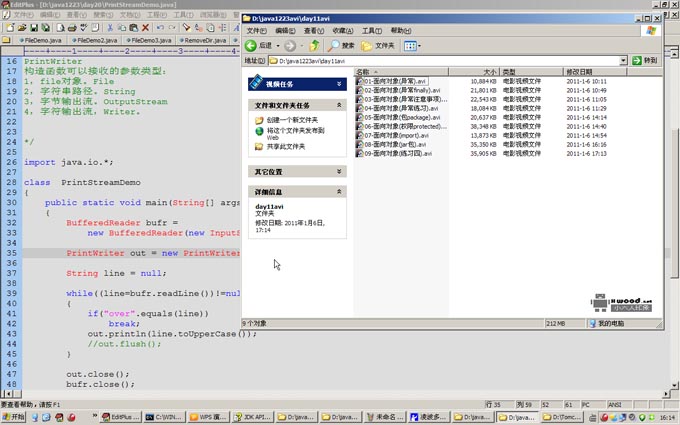The image size is (680, 425).
Task: Select file 05-面向对象(包package).avi
Action: (402, 117)
